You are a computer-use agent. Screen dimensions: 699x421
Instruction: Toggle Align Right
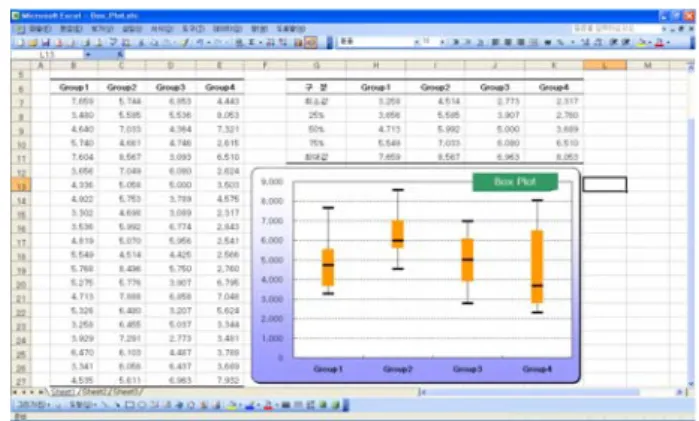pyautogui.click(x=521, y=42)
